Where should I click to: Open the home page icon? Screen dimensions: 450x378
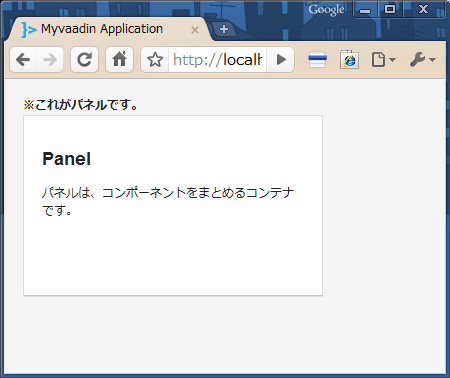[119, 60]
